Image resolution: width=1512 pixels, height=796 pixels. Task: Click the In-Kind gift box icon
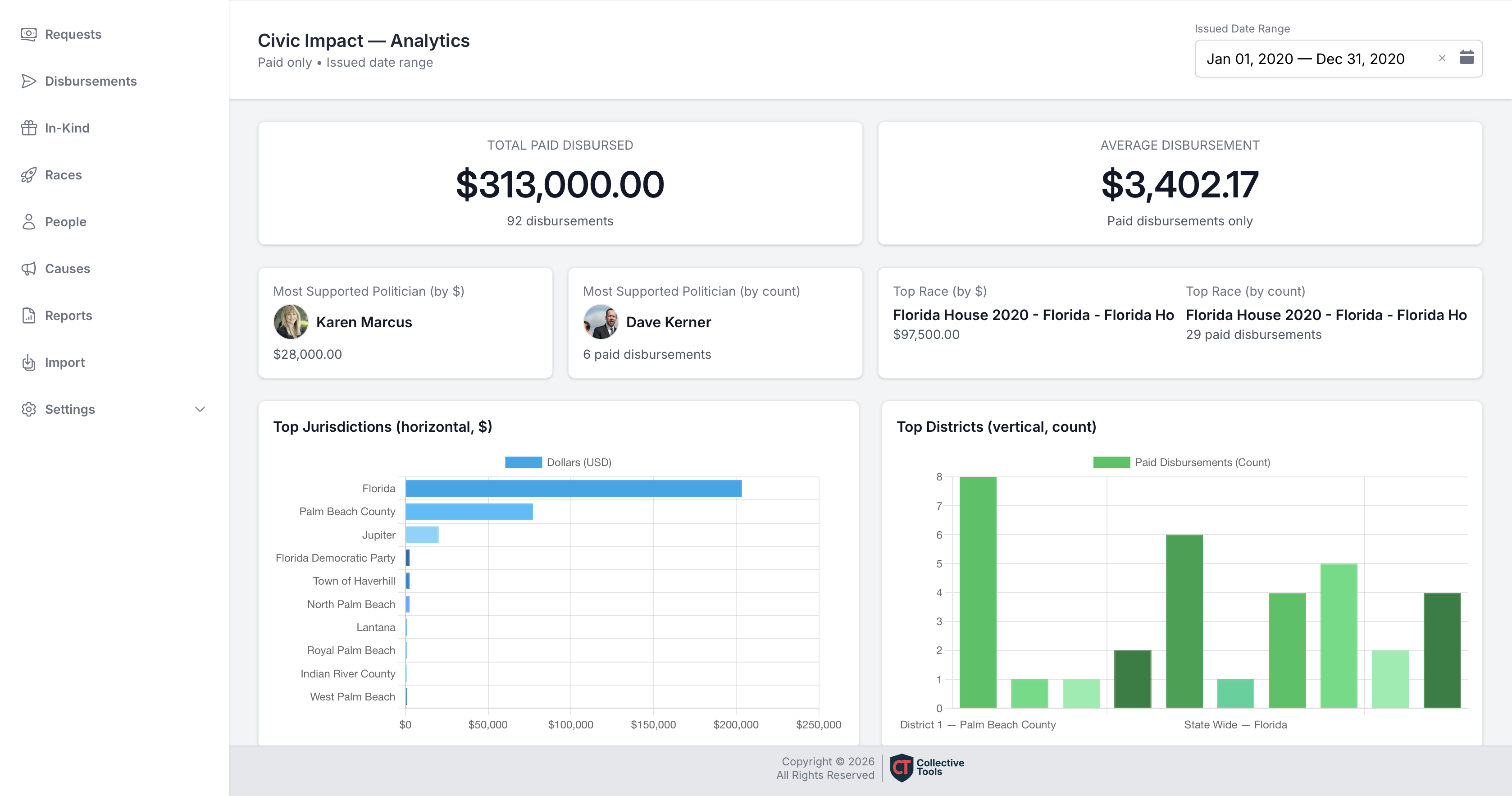pyautogui.click(x=28, y=128)
